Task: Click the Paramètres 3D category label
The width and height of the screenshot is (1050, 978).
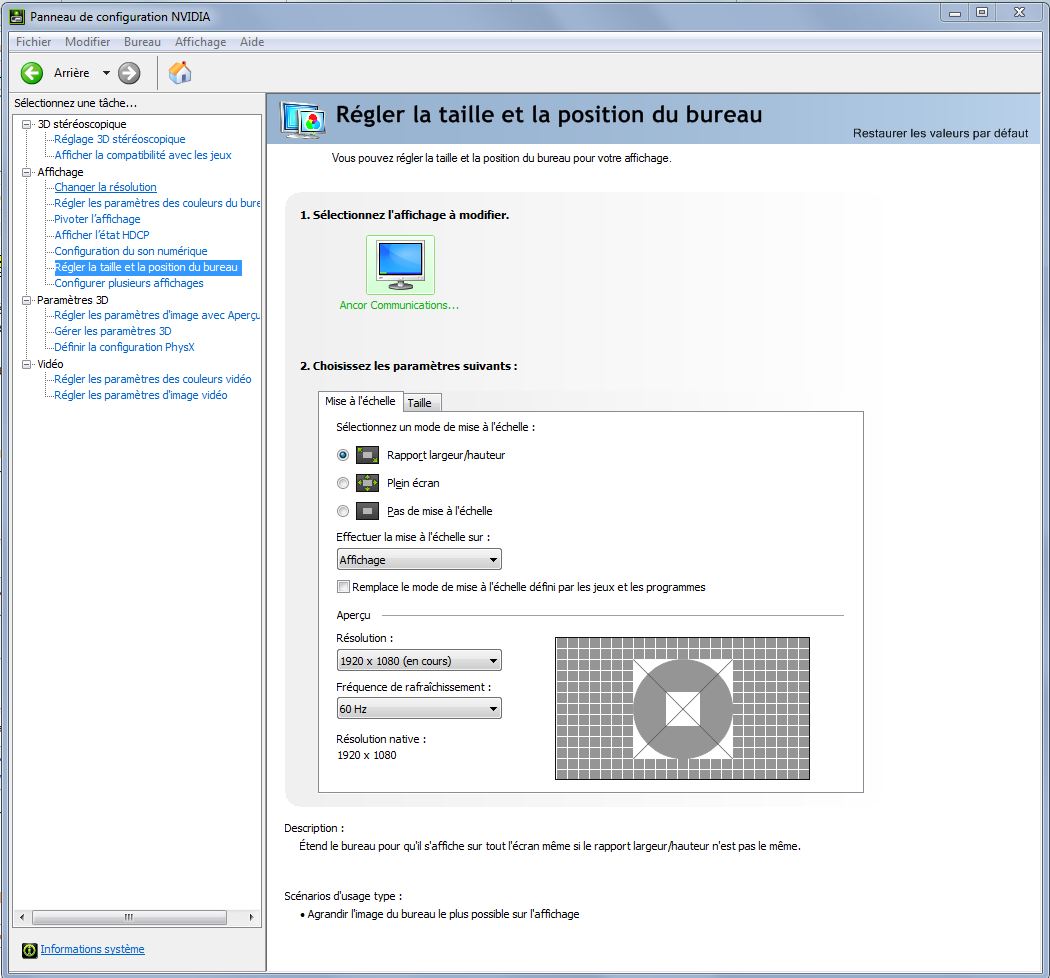Action: click(x=72, y=300)
